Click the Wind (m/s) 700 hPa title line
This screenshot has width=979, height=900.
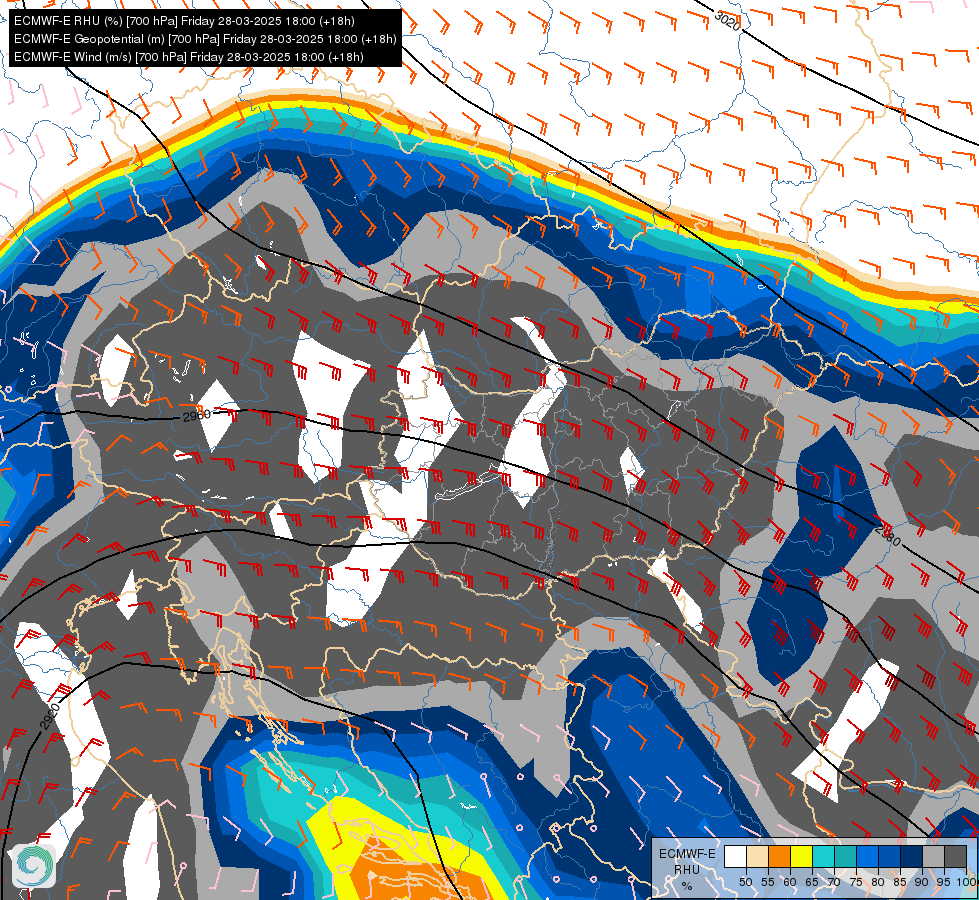click(x=189, y=57)
